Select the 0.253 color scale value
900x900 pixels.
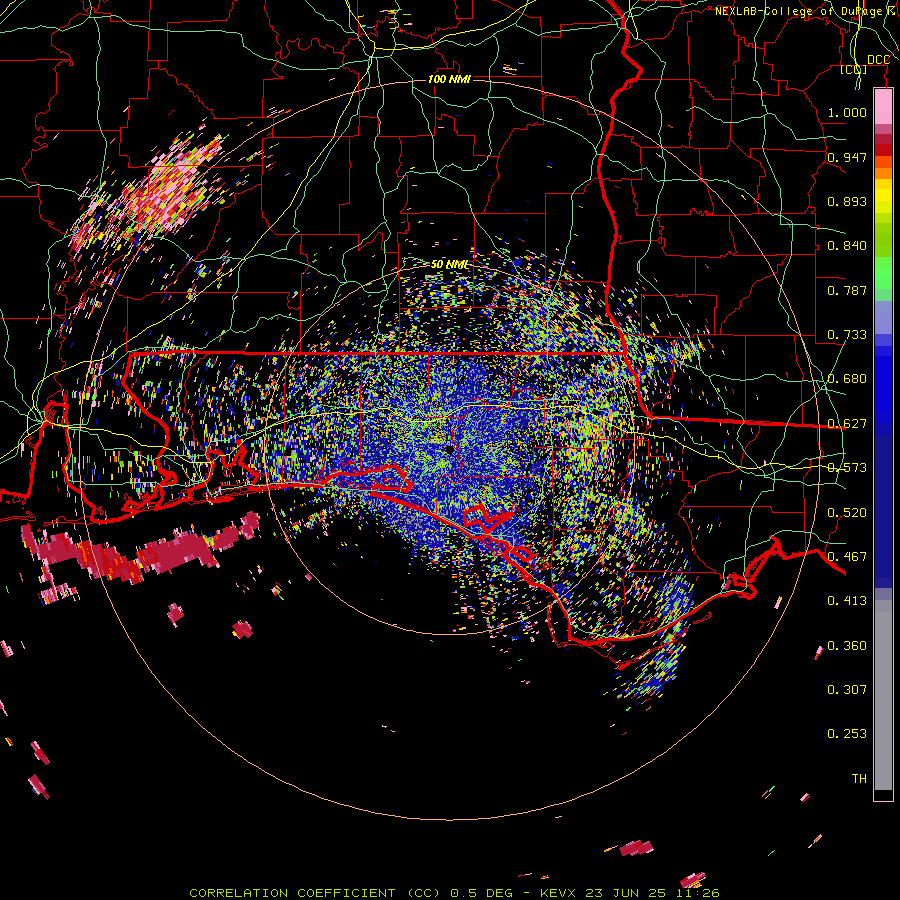(x=847, y=734)
